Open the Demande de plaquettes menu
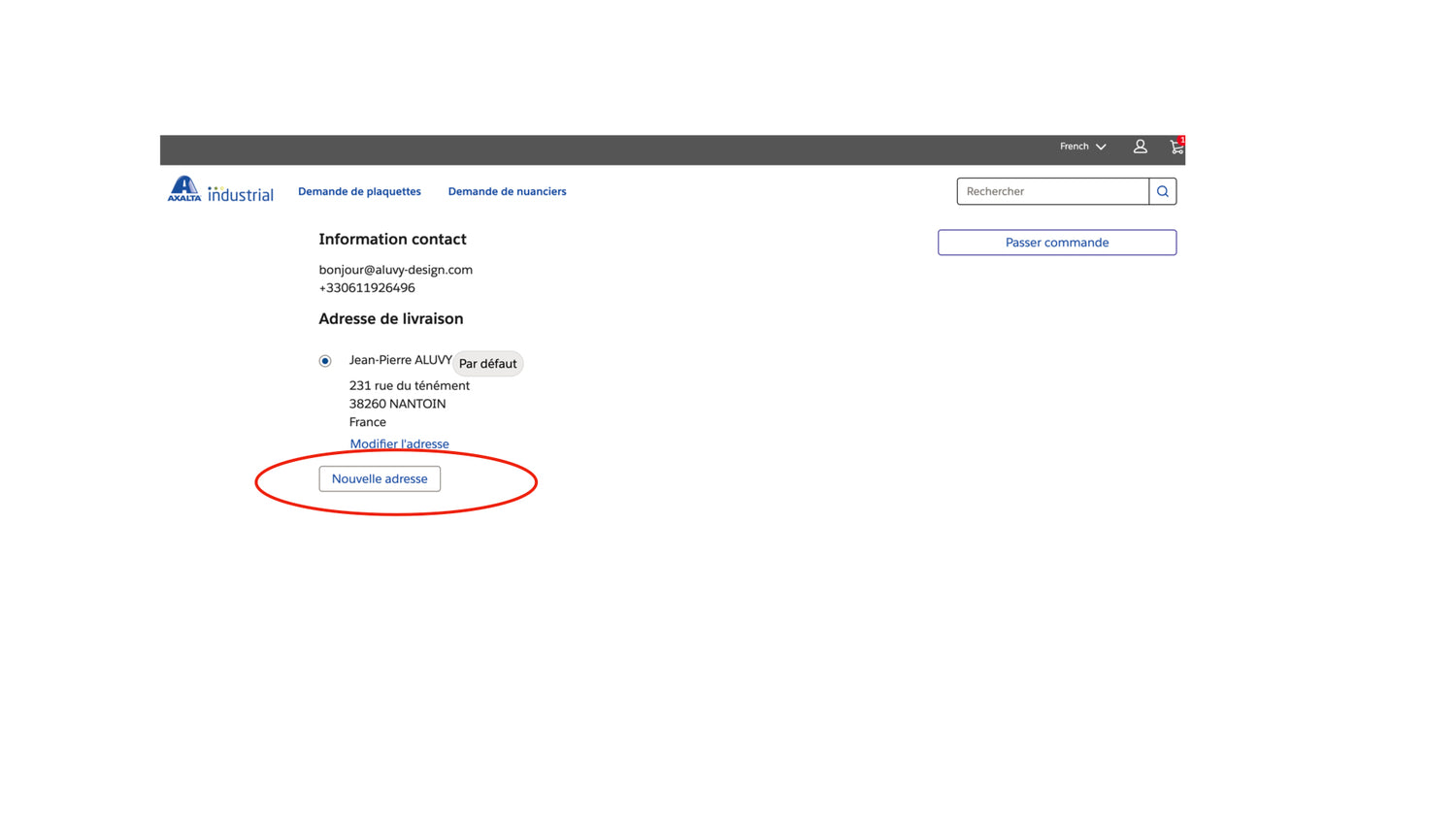The image size is (1456, 819). pos(359,191)
